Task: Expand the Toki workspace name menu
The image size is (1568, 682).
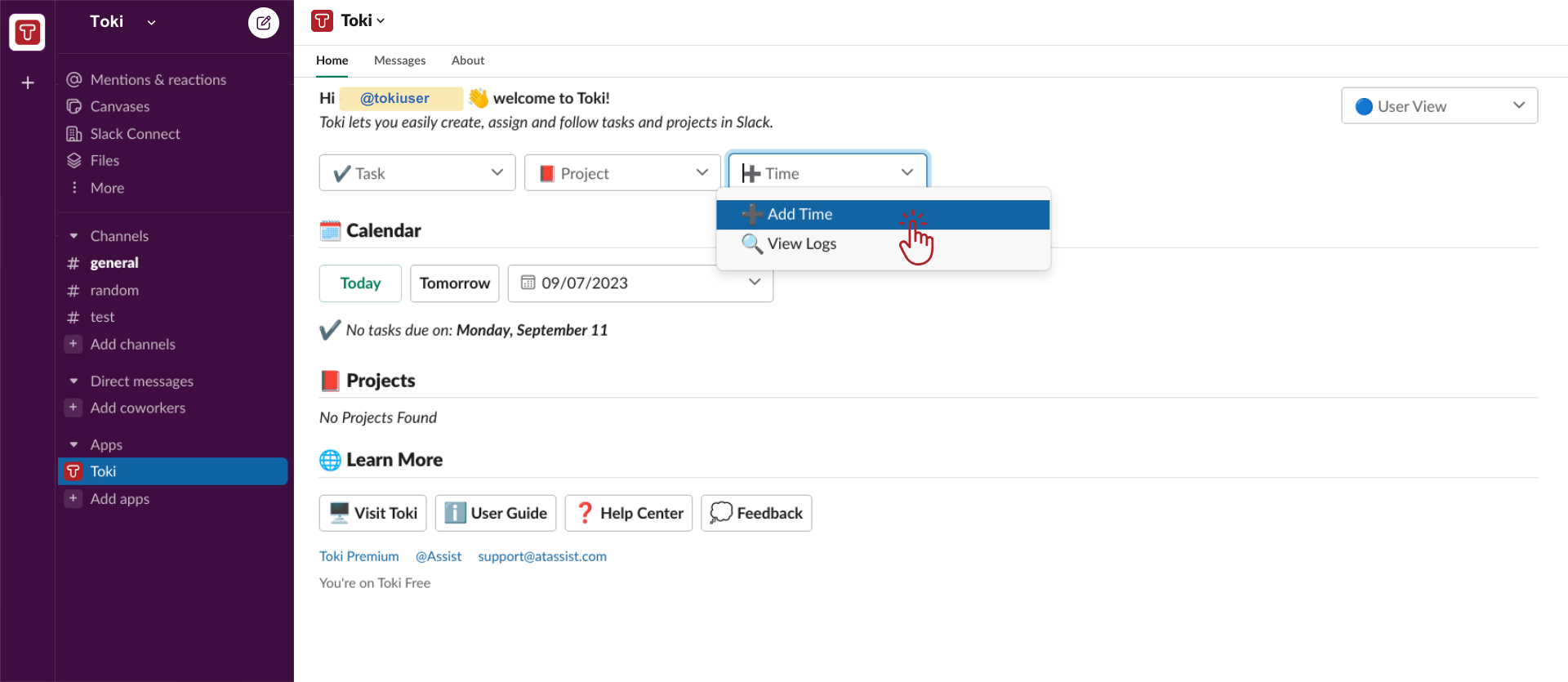Action: [x=122, y=22]
